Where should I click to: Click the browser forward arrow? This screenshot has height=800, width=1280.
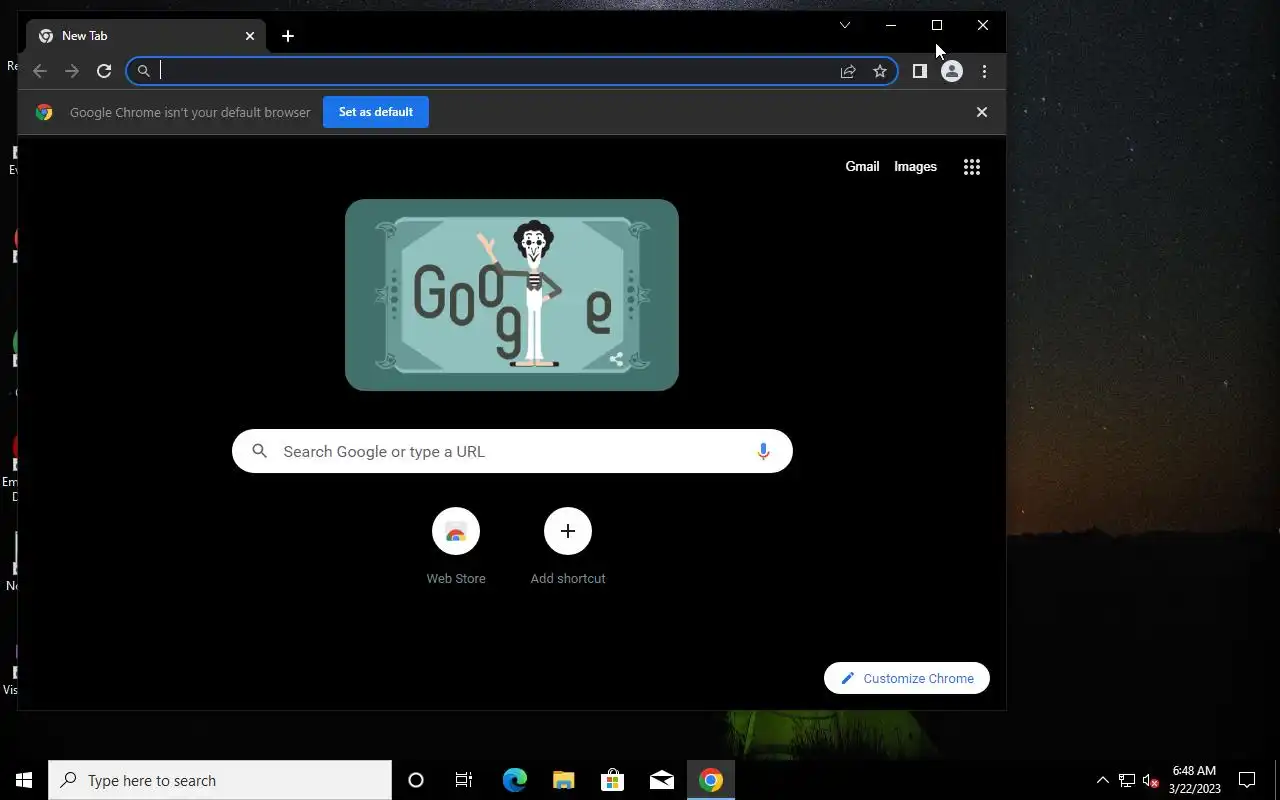(71, 71)
